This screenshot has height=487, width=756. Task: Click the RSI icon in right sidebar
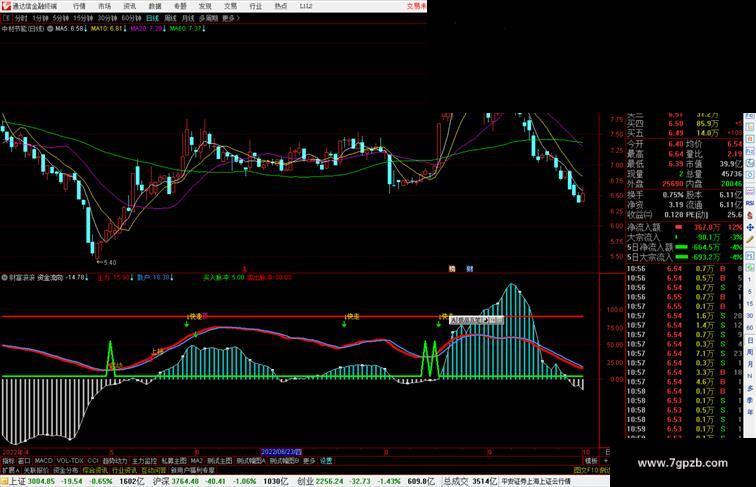pos(750,203)
